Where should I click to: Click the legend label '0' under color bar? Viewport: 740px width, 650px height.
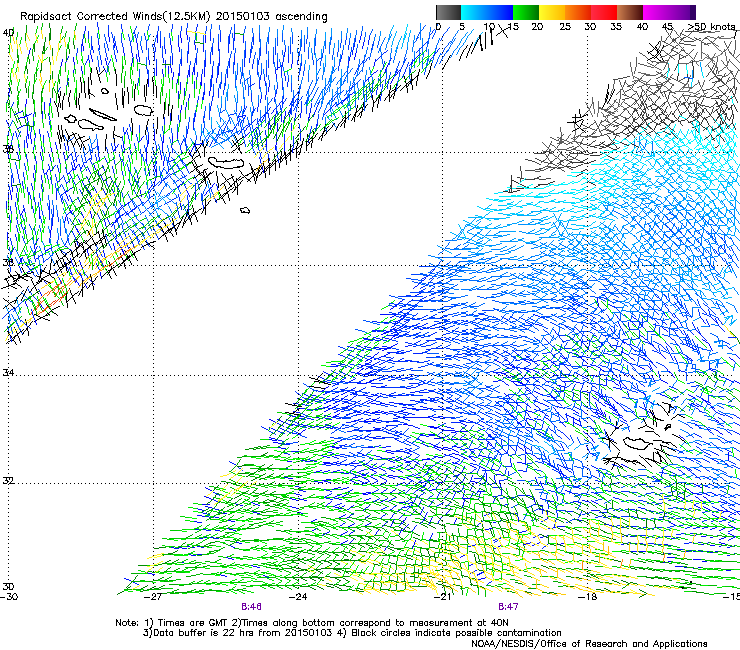pyautogui.click(x=438, y=26)
